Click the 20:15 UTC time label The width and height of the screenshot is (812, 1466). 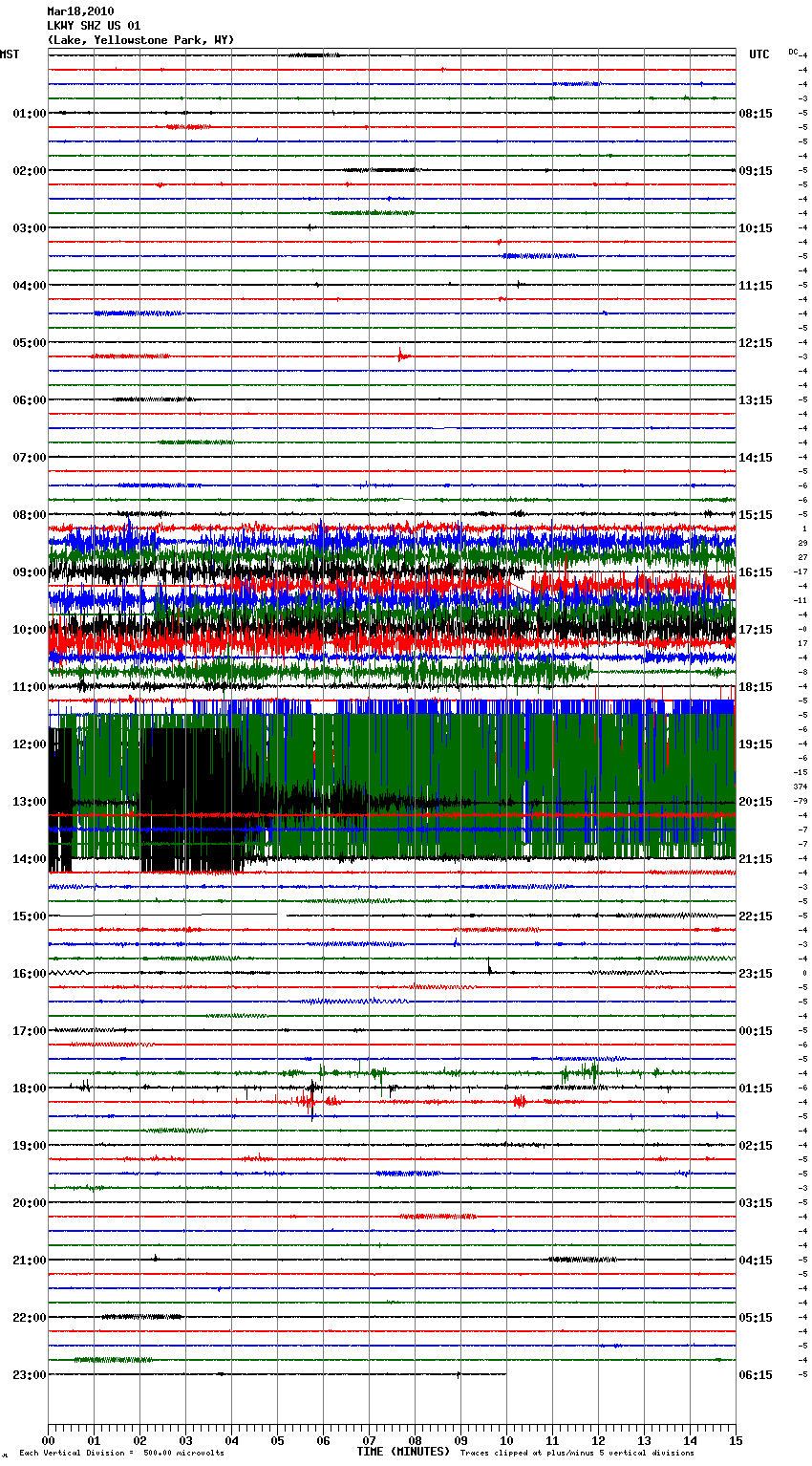tap(756, 802)
